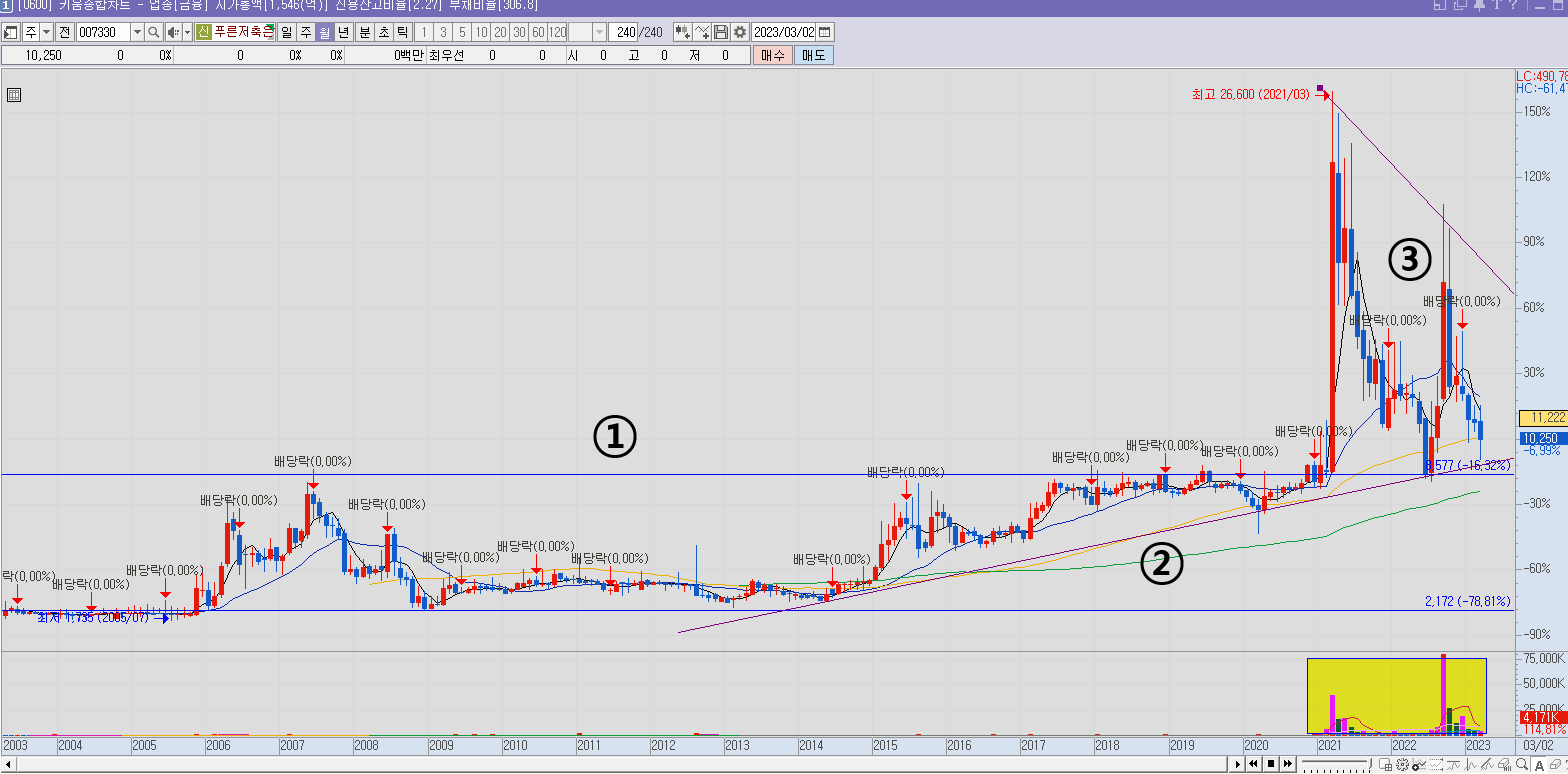1568x774 pixels.
Task: Open the stock code 007330 dropdown arrow
Action: click(137, 32)
